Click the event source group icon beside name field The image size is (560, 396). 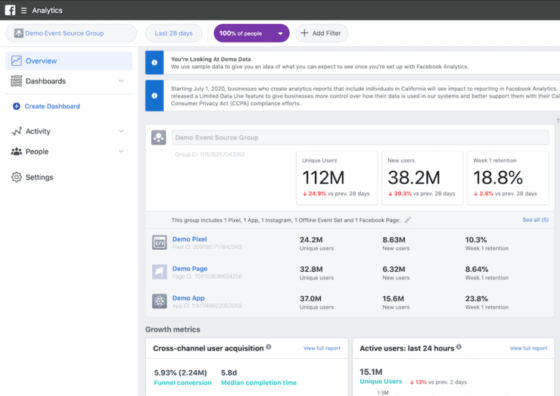(x=159, y=137)
